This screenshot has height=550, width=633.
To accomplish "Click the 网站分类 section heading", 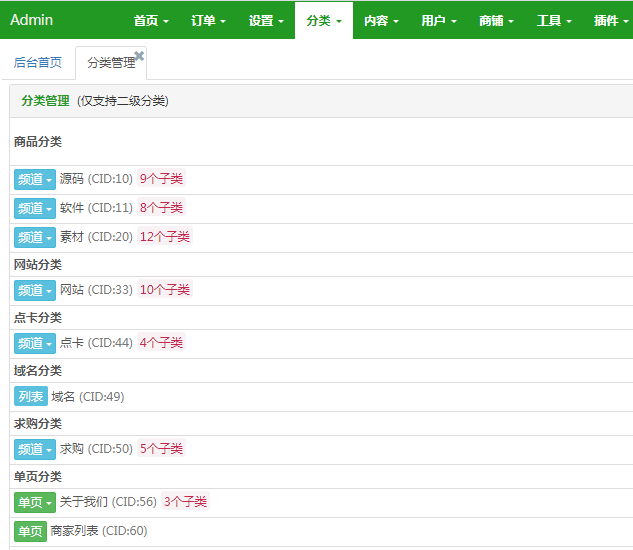I will click(x=38, y=265).
